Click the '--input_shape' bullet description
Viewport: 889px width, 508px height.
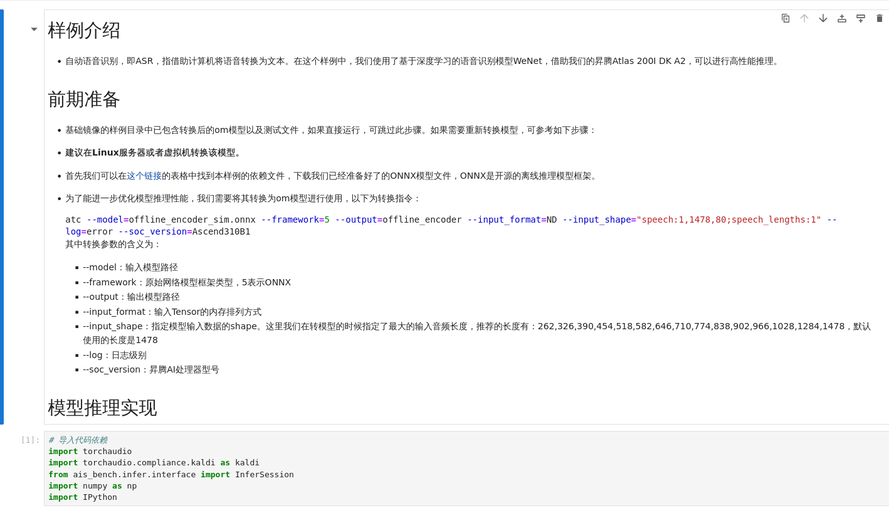click(476, 333)
